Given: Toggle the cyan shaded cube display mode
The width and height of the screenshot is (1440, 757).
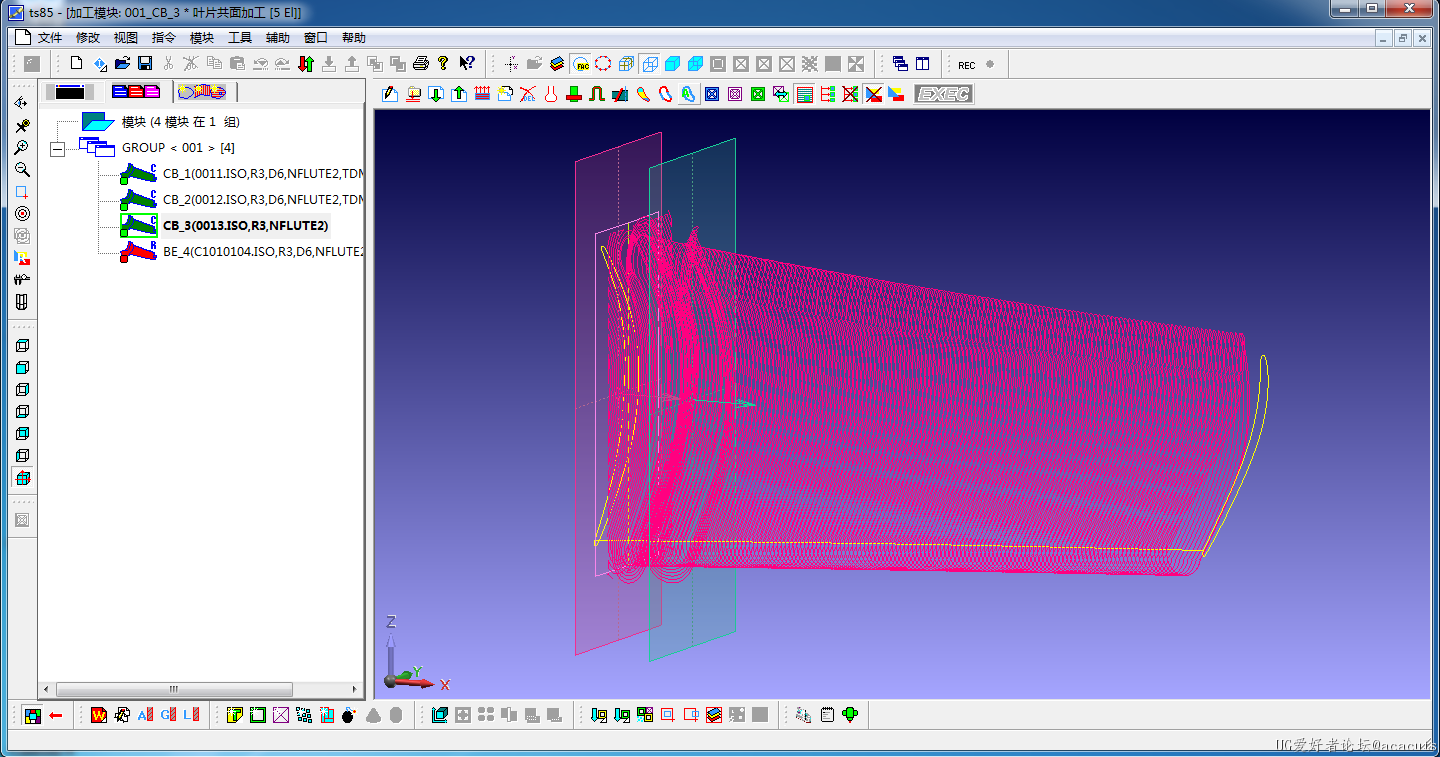Looking at the screenshot, I should coord(672,64).
